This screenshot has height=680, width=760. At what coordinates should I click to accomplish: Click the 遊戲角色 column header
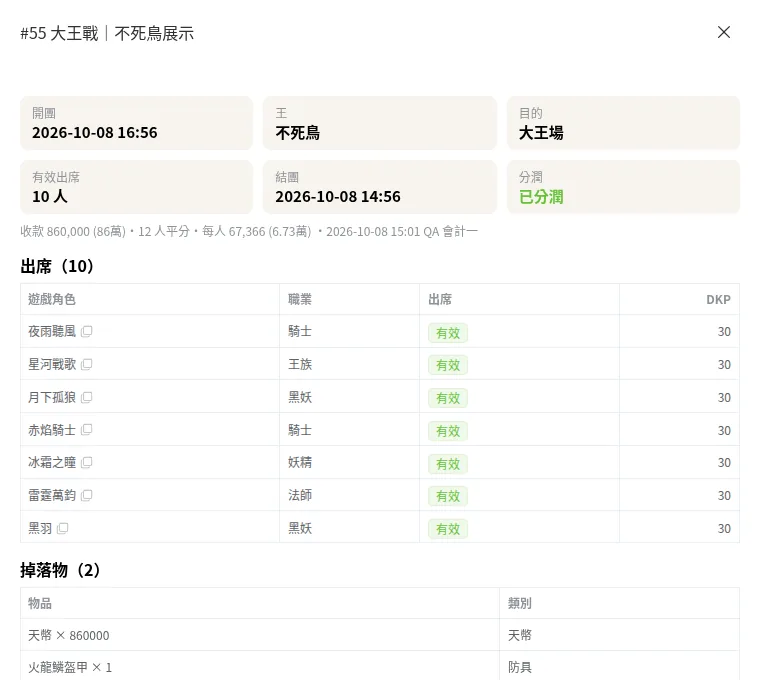tap(52, 300)
